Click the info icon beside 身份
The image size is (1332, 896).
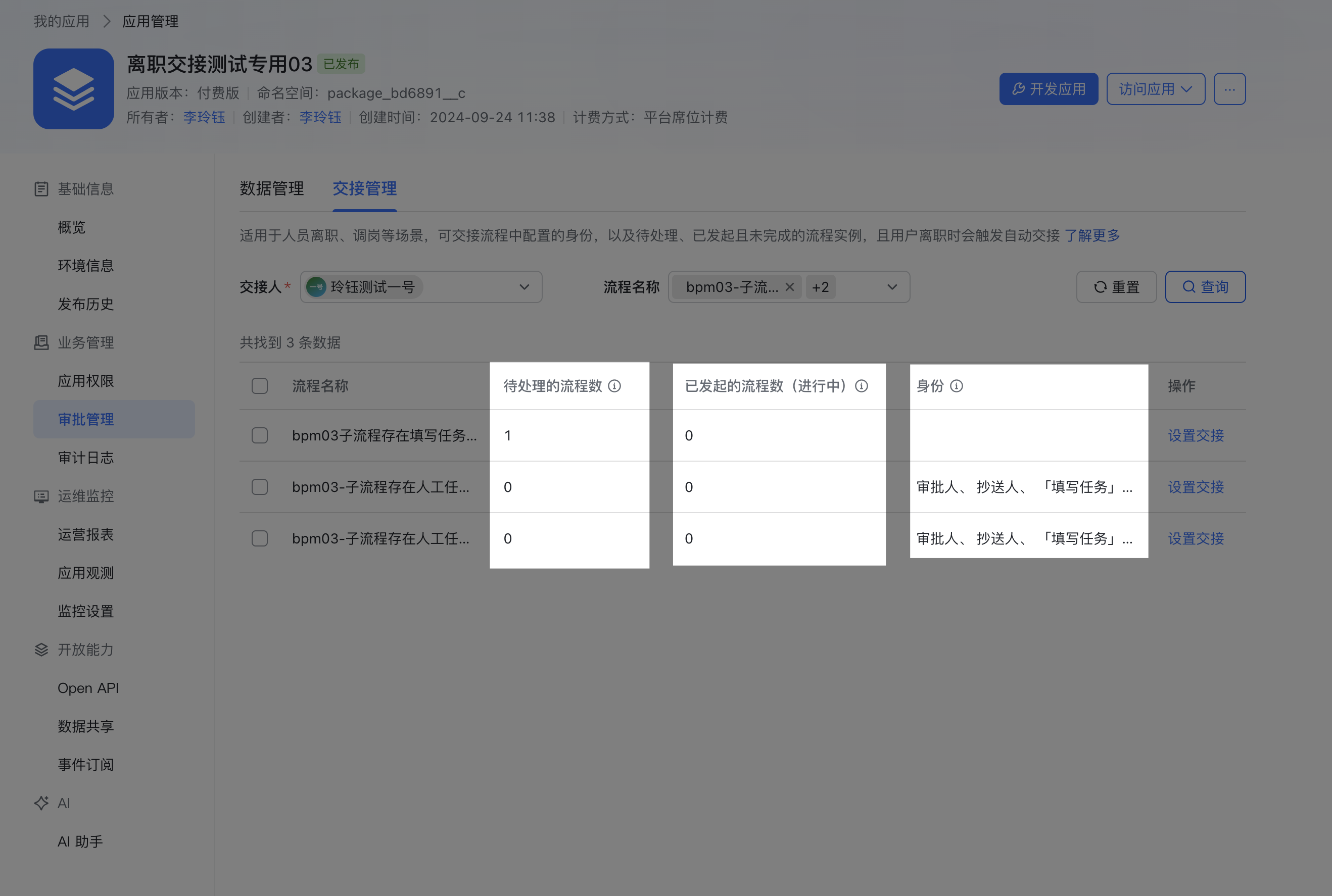(957, 386)
